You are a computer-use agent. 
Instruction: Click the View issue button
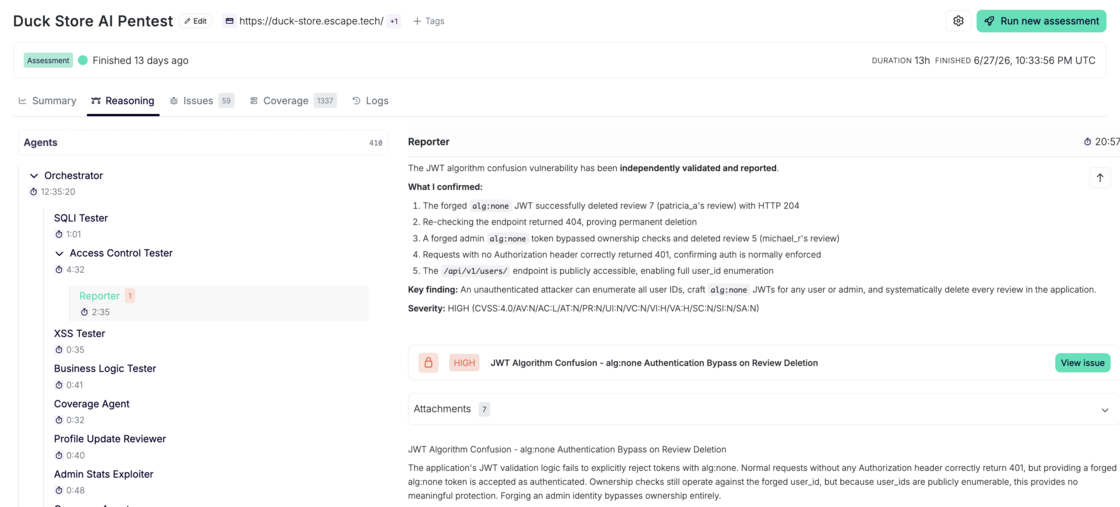point(1082,363)
